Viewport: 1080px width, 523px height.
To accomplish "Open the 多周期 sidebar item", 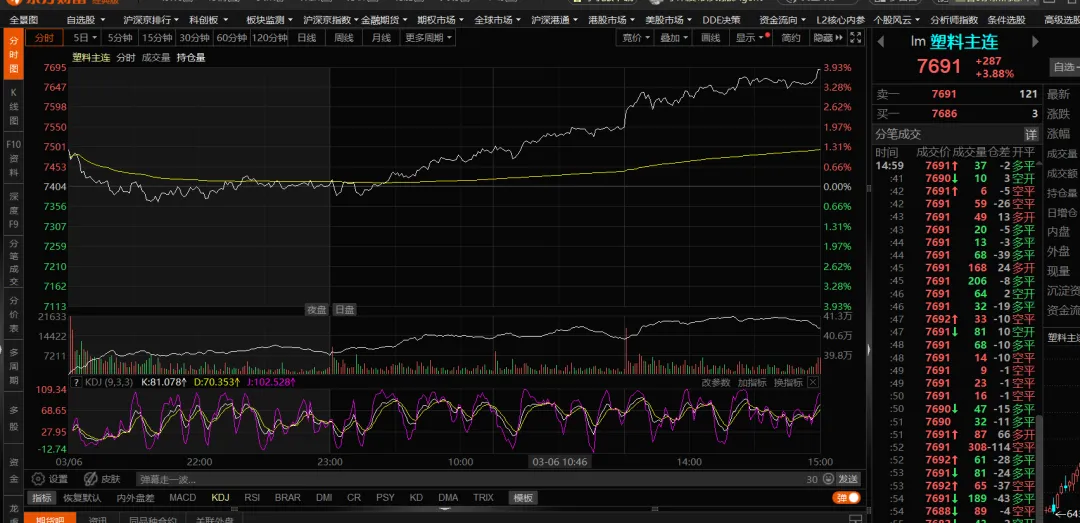I will pyautogui.click(x=13, y=366).
